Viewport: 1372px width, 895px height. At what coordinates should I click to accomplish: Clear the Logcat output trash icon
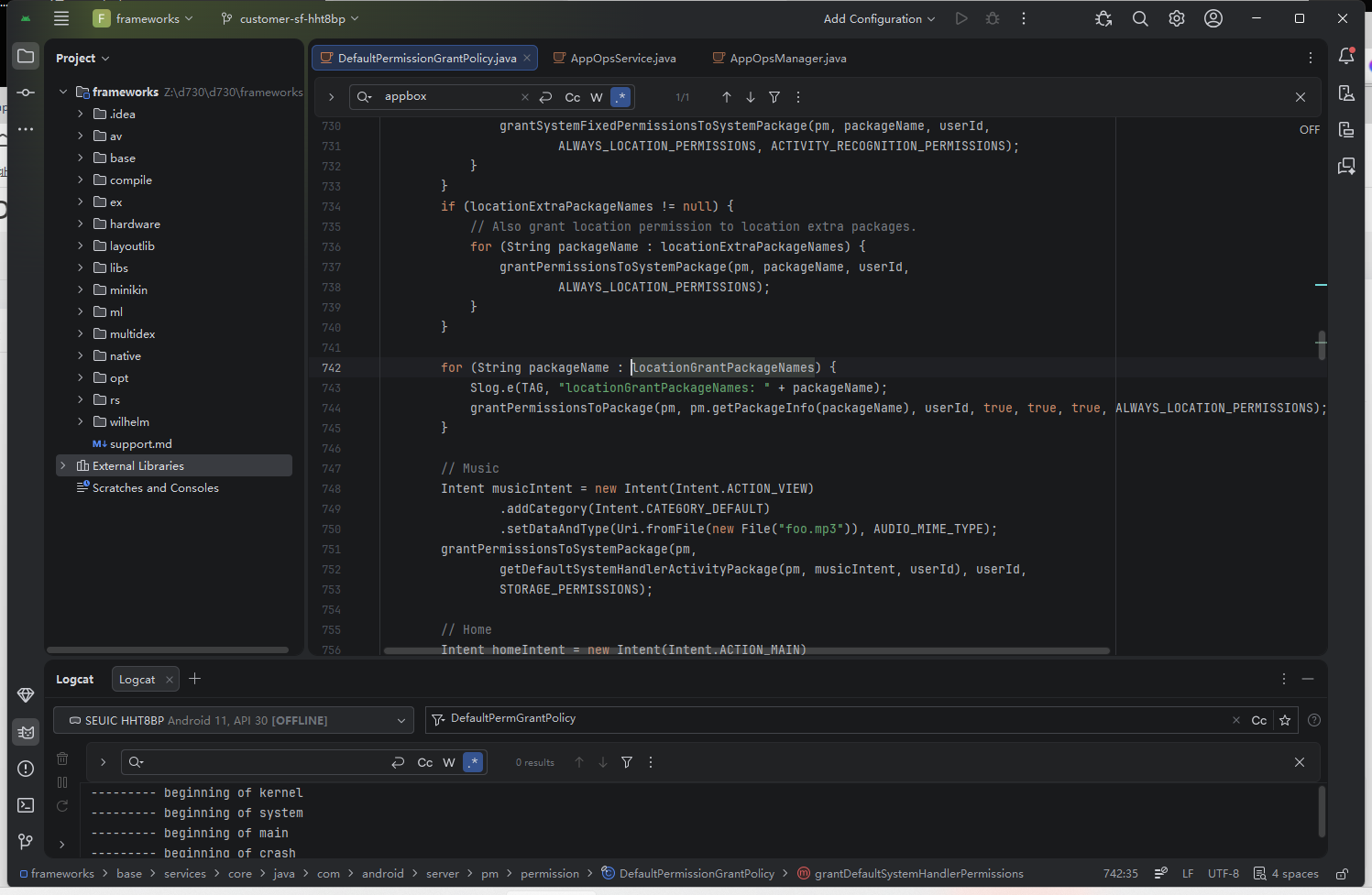pyautogui.click(x=62, y=759)
